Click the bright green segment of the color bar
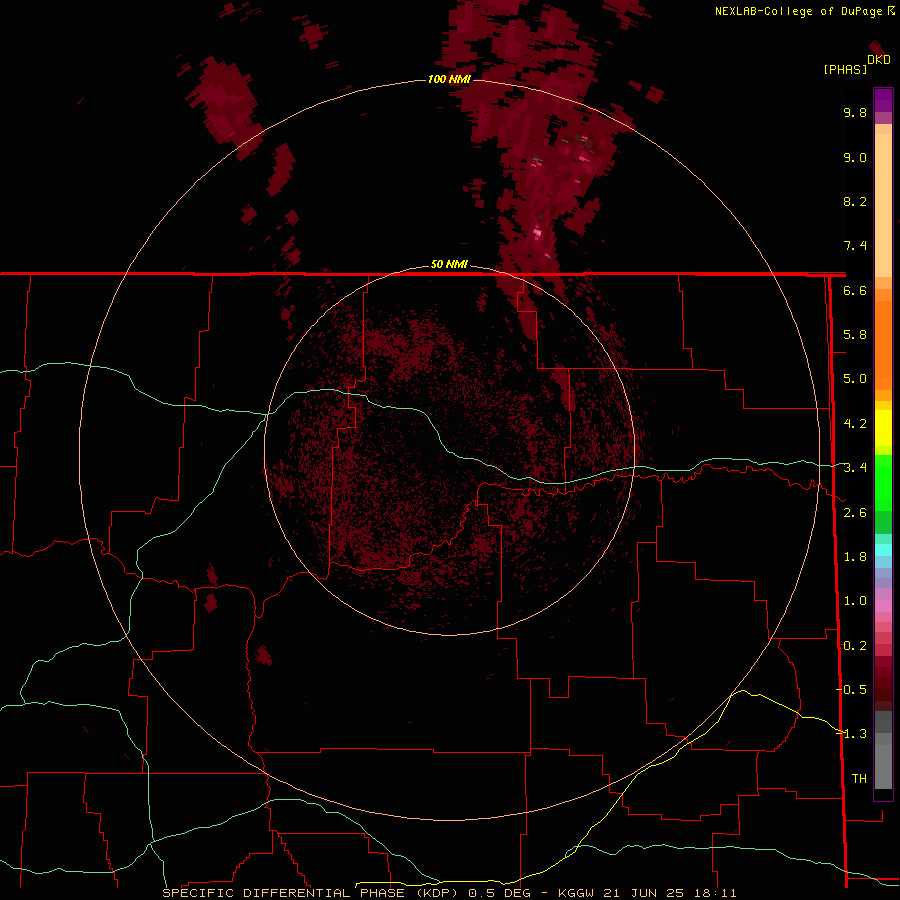900x900 pixels. pyautogui.click(x=883, y=483)
